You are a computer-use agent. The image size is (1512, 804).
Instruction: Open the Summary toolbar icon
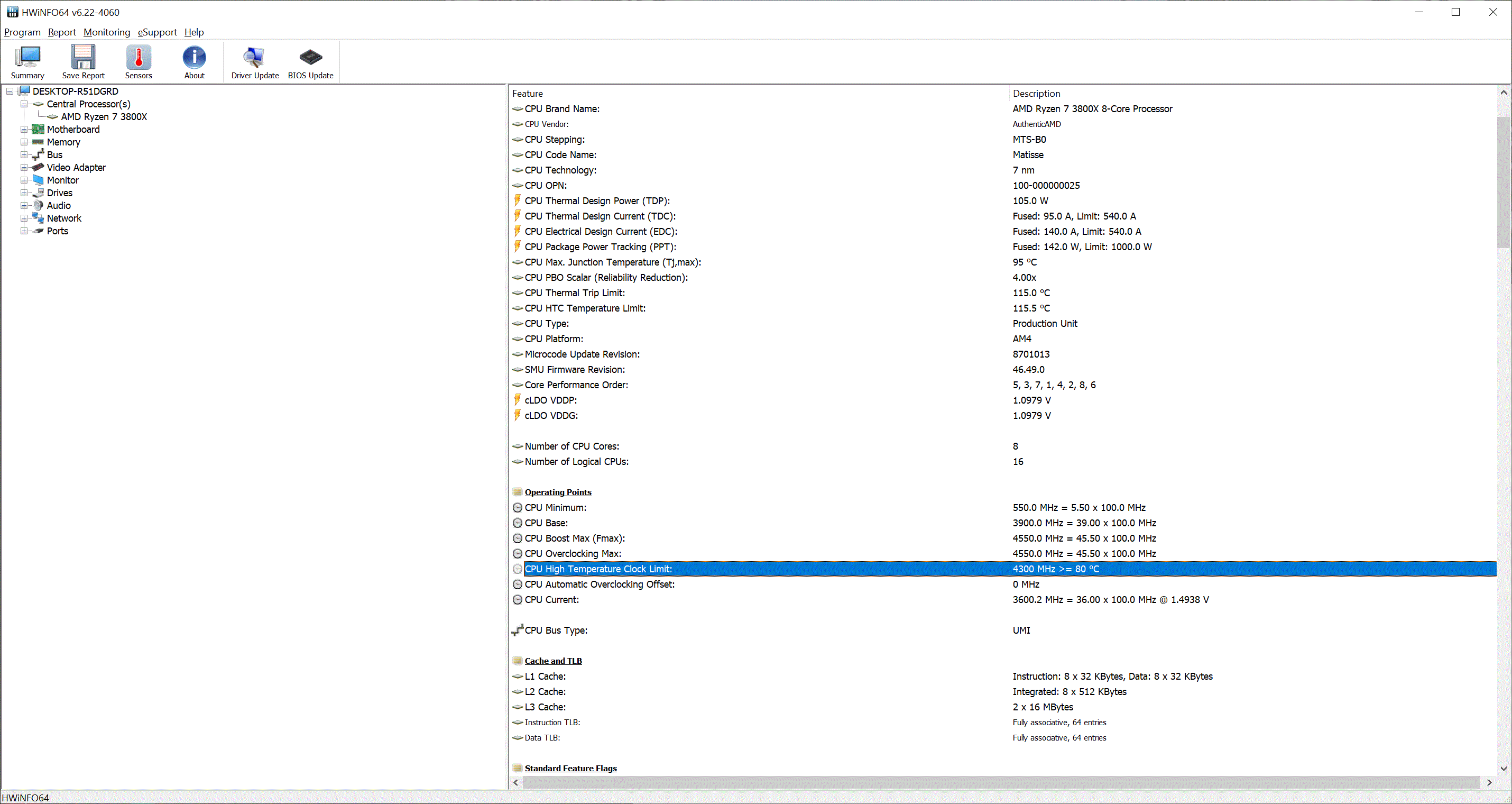27,58
